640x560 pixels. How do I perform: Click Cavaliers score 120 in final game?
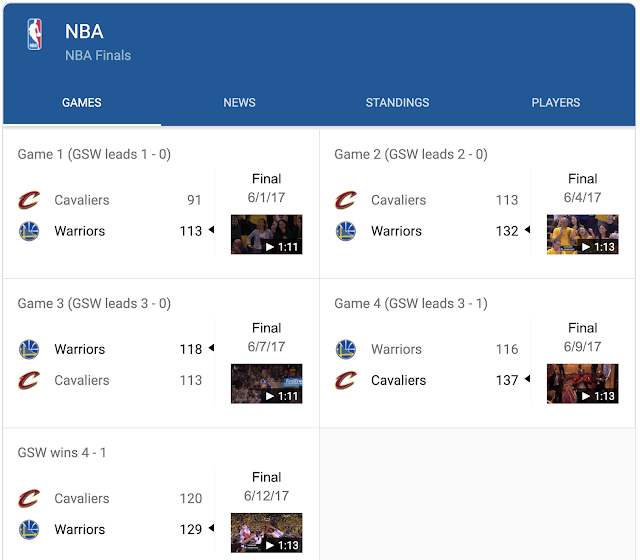191,498
